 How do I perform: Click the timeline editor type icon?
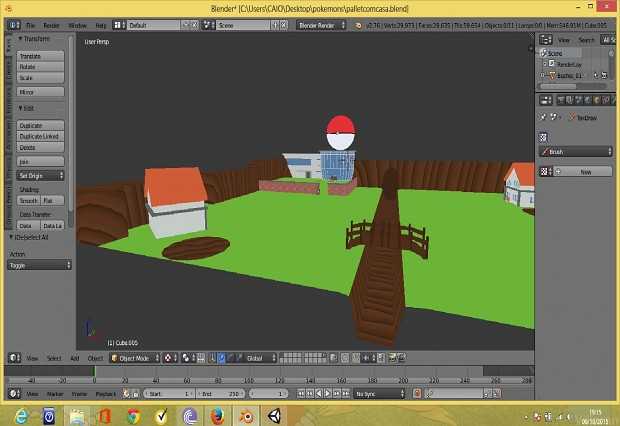coord(12,394)
